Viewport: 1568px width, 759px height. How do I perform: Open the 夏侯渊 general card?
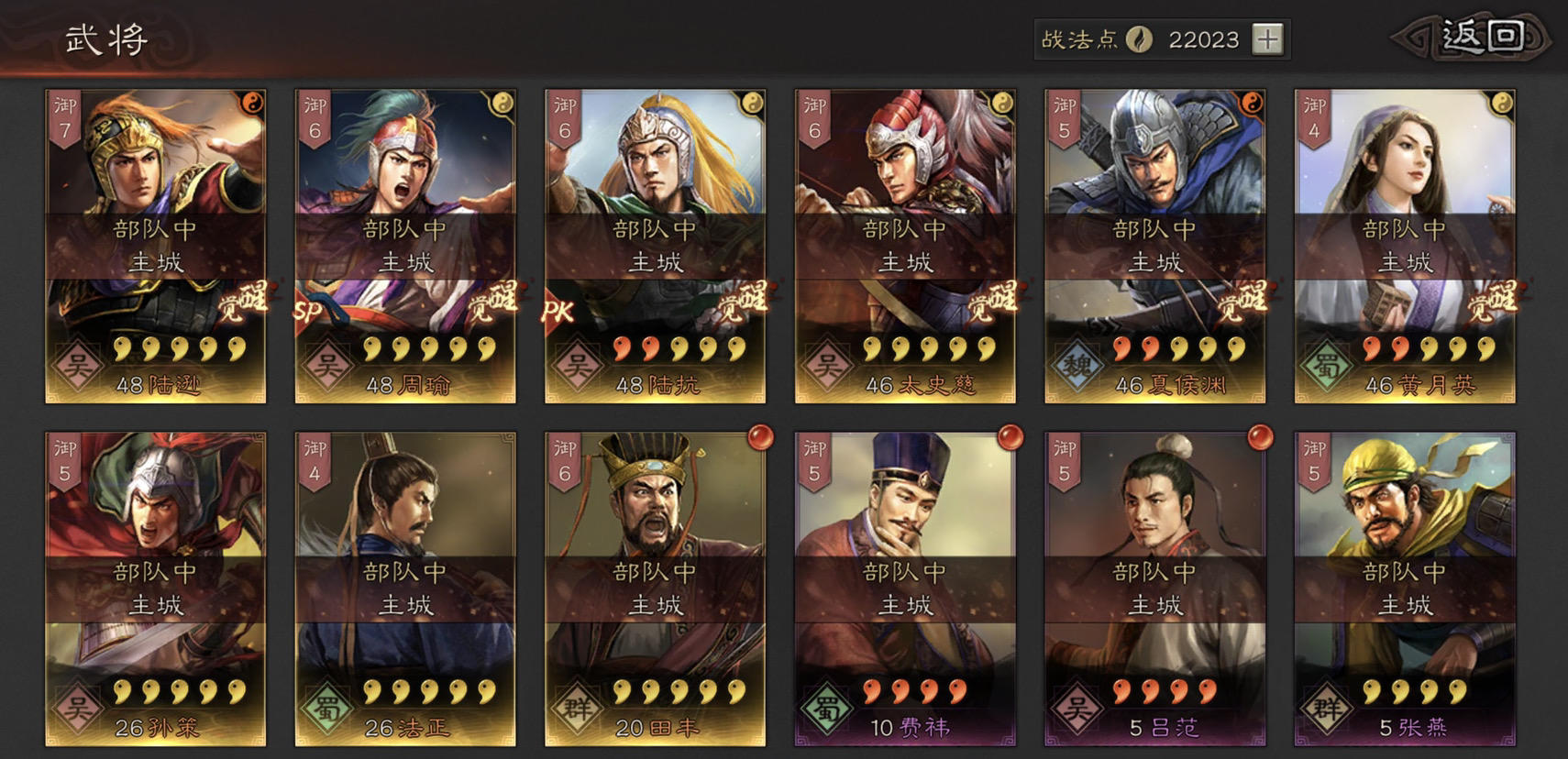(x=1155, y=246)
